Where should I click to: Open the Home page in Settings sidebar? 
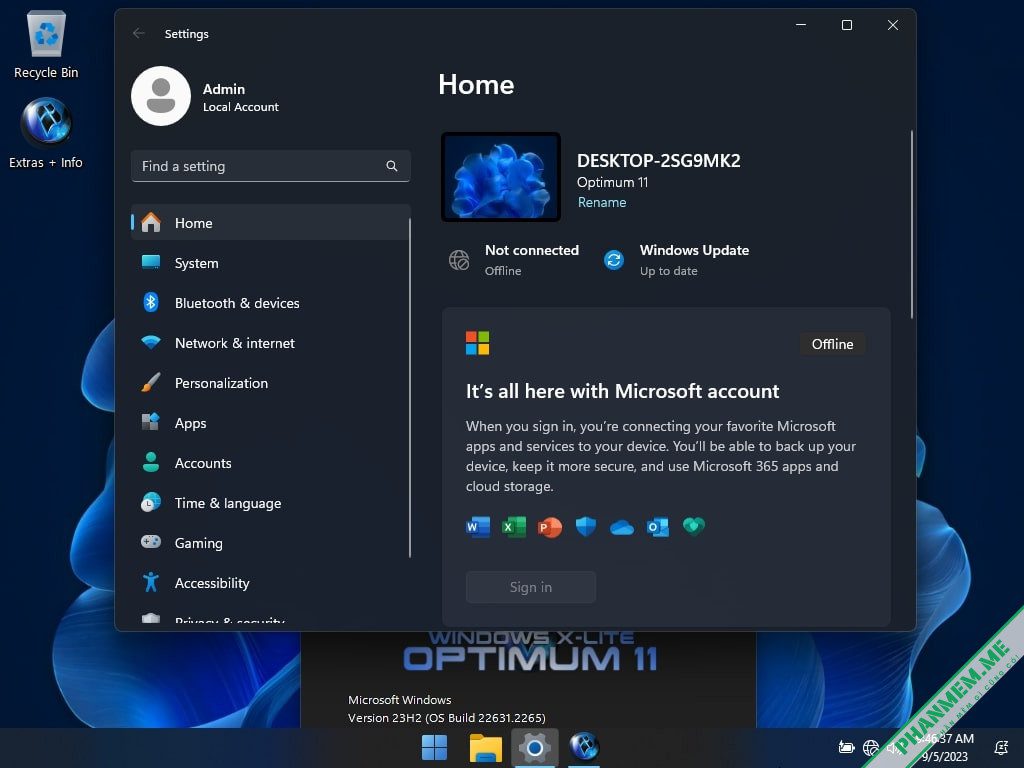coord(270,223)
